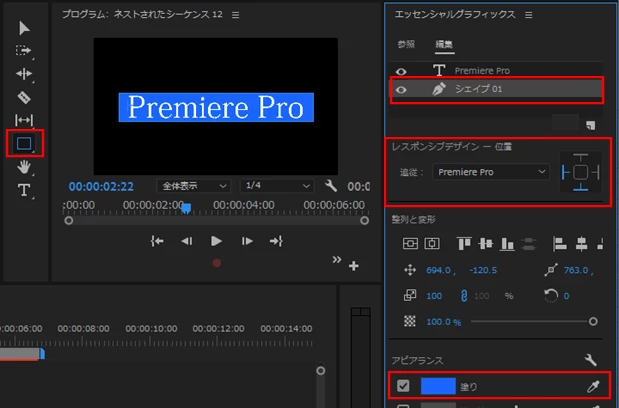Pin layer to bottom edge
619x408 pixels.
(580, 187)
